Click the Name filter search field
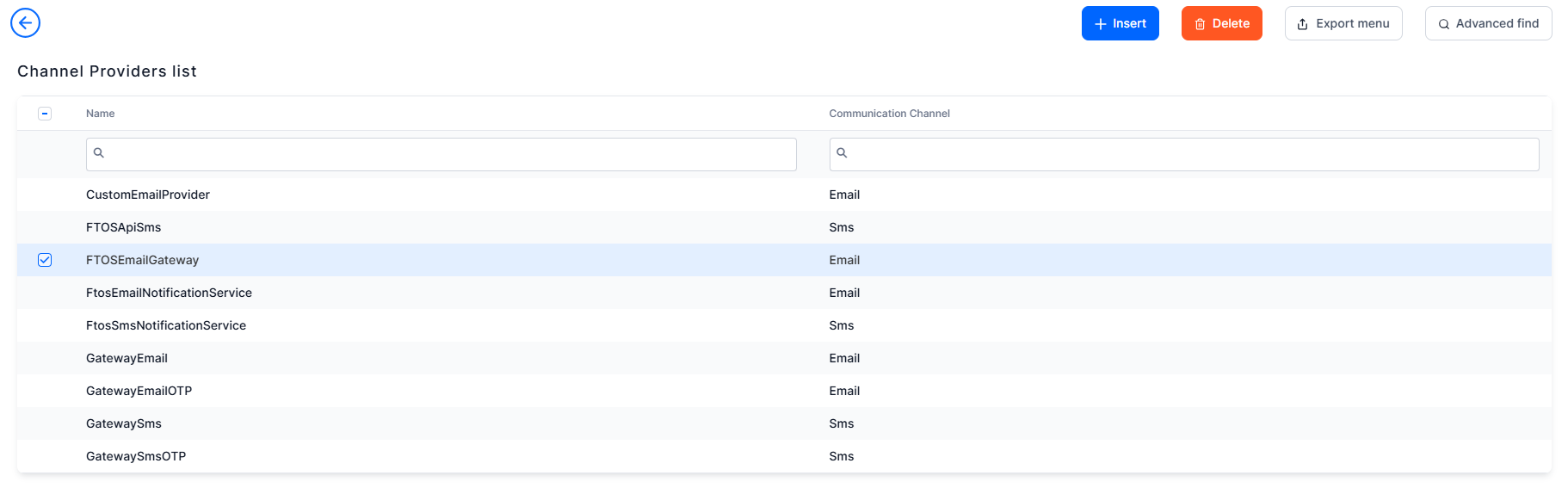 tap(441, 154)
